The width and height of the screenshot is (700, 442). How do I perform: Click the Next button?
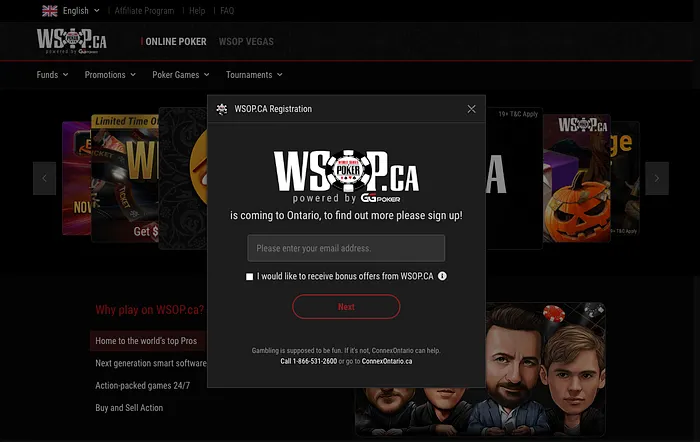coord(346,307)
